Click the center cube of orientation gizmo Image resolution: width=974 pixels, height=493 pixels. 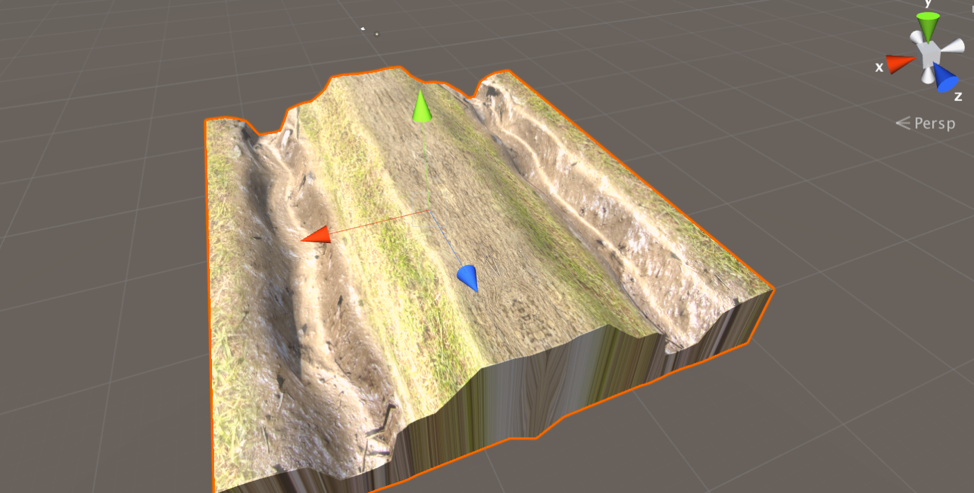(x=928, y=55)
